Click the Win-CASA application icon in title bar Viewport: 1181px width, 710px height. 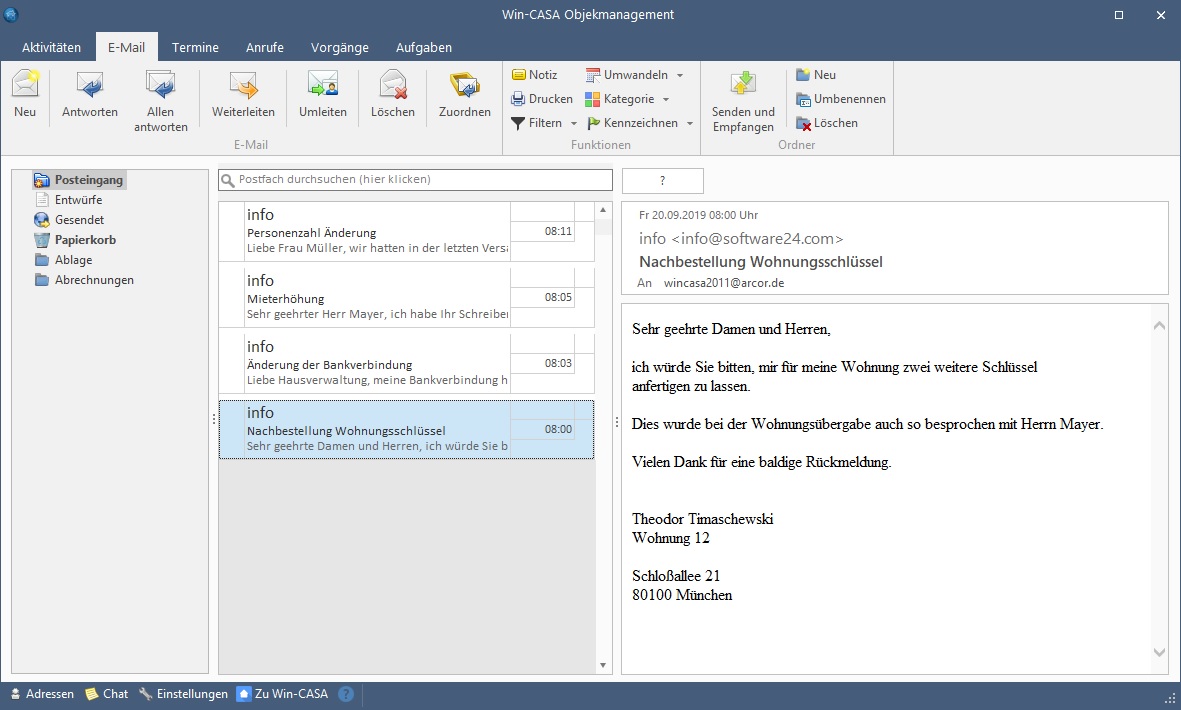click(11, 14)
